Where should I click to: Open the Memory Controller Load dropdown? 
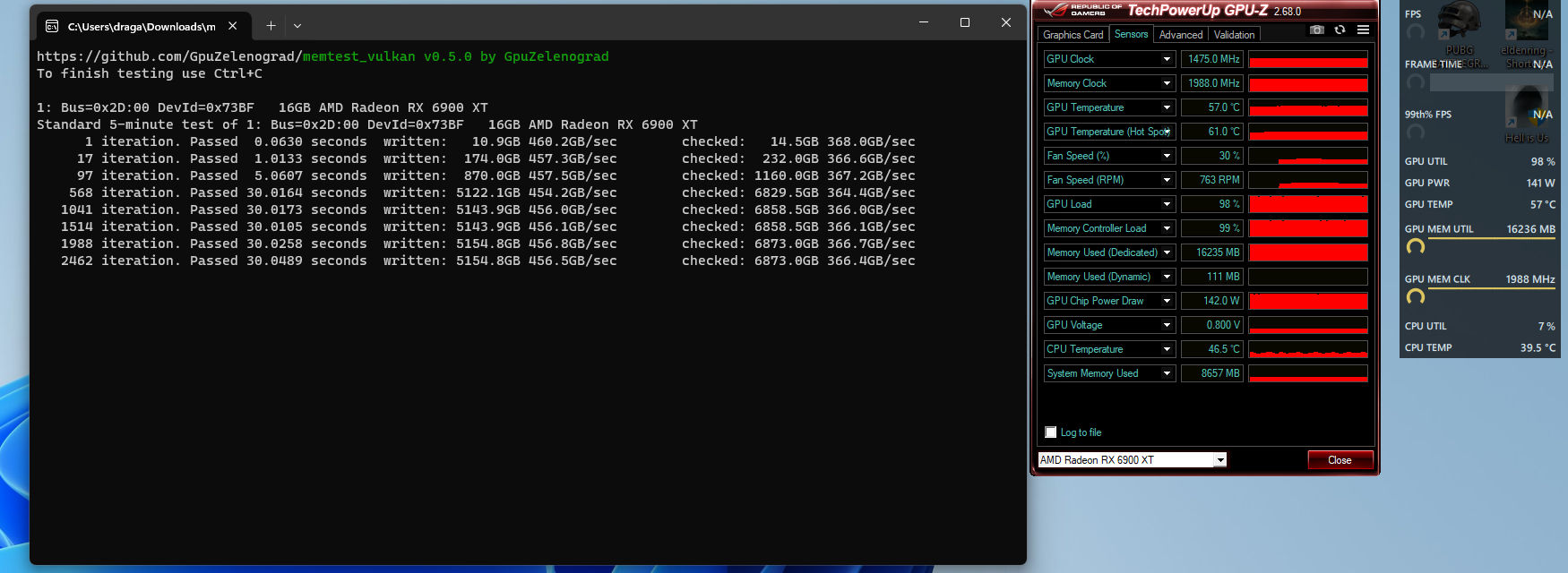pyautogui.click(x=1167, y=228)
